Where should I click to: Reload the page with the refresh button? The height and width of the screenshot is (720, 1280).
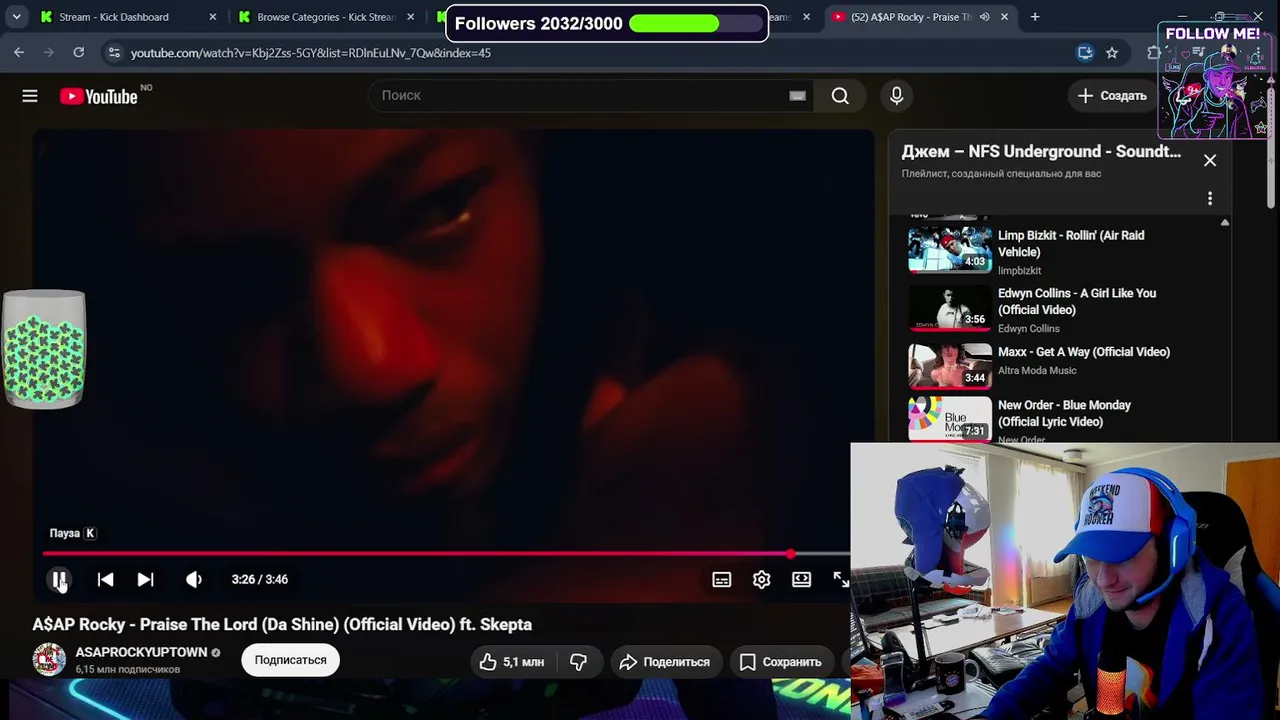(x=78, y=53)
